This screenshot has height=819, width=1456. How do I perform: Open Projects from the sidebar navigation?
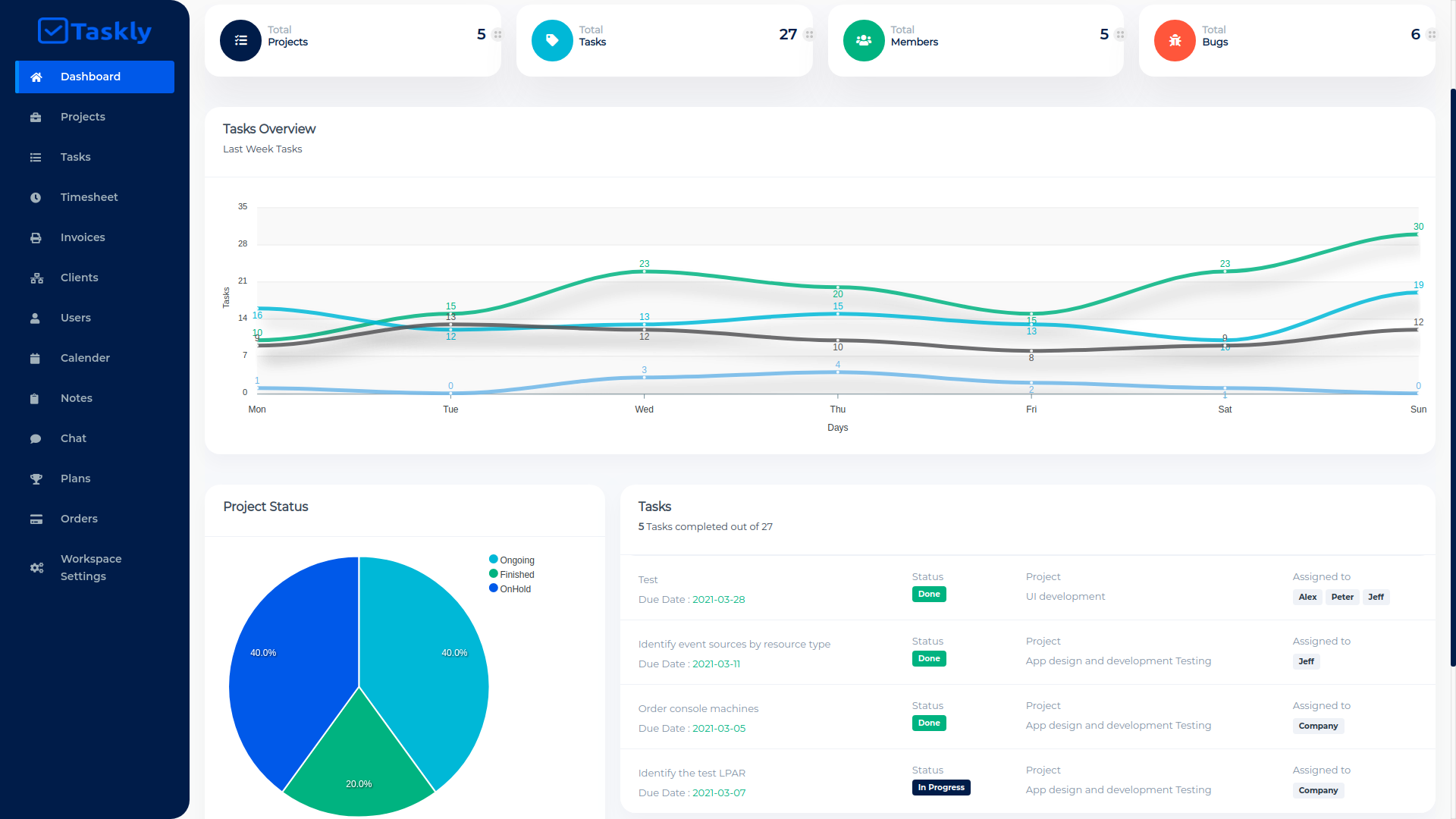pos(83,117)
